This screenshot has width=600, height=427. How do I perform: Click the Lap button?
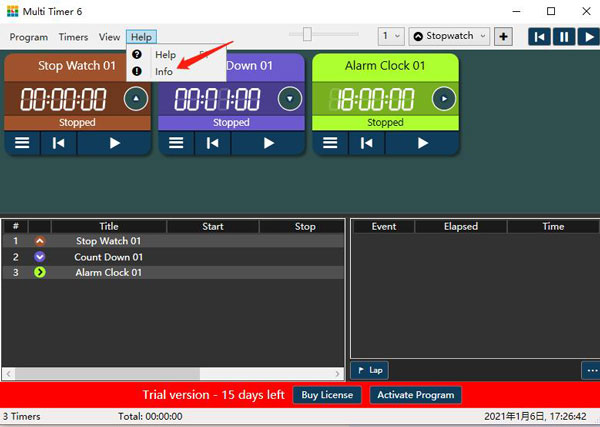[370, 370]
